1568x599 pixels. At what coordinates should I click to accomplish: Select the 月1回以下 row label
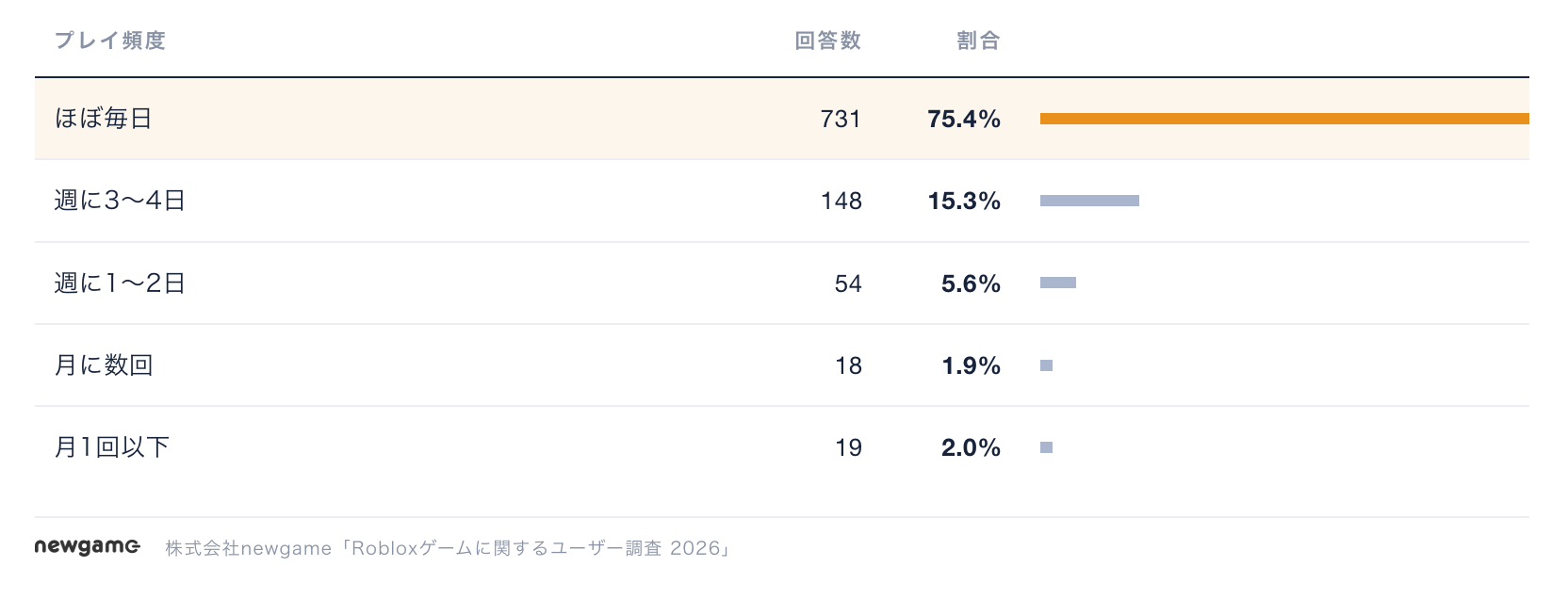pos(112,447)
